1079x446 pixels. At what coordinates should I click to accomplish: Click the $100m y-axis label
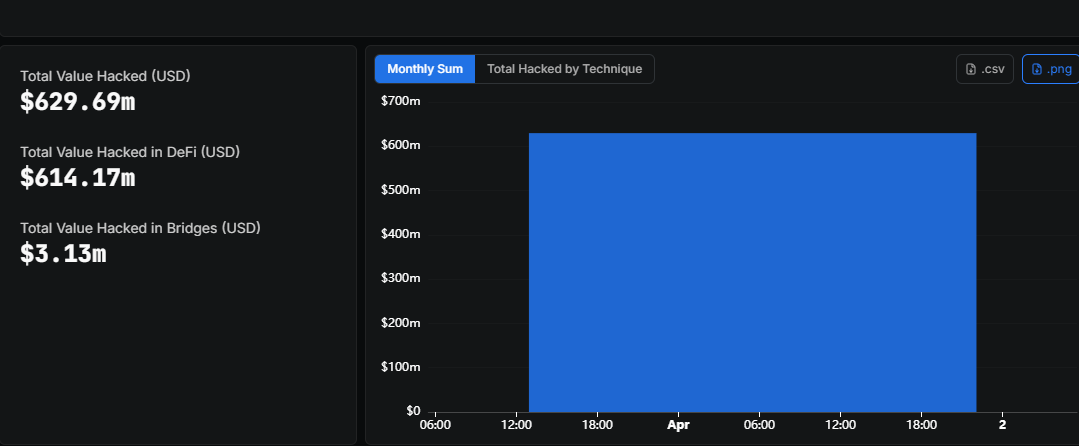coord(400,366)
